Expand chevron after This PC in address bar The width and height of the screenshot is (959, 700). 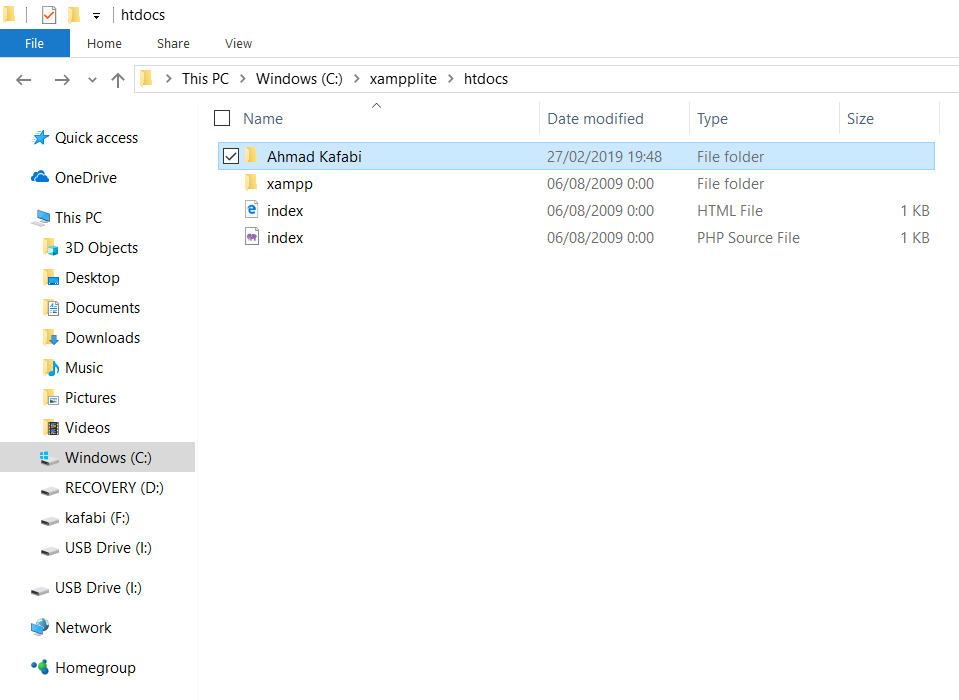click(243, 78)
